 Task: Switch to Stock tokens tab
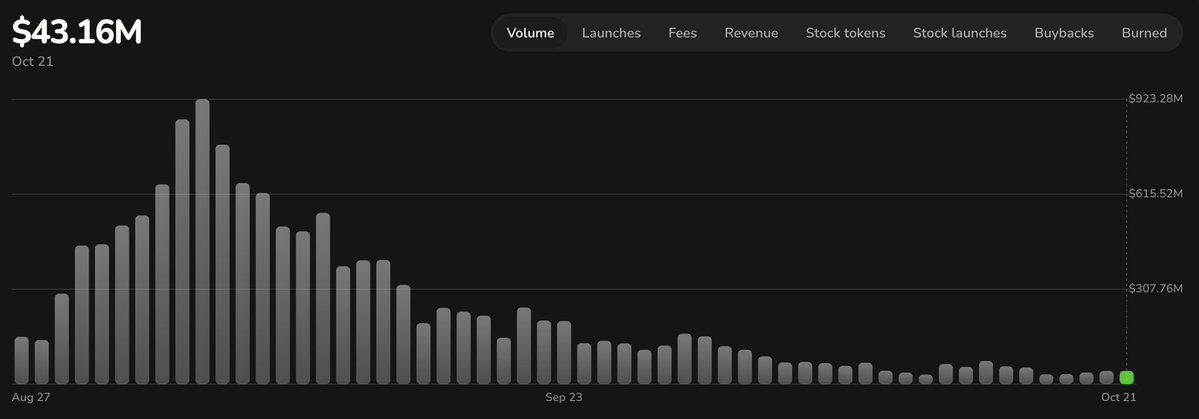click(x=845, y=33)
